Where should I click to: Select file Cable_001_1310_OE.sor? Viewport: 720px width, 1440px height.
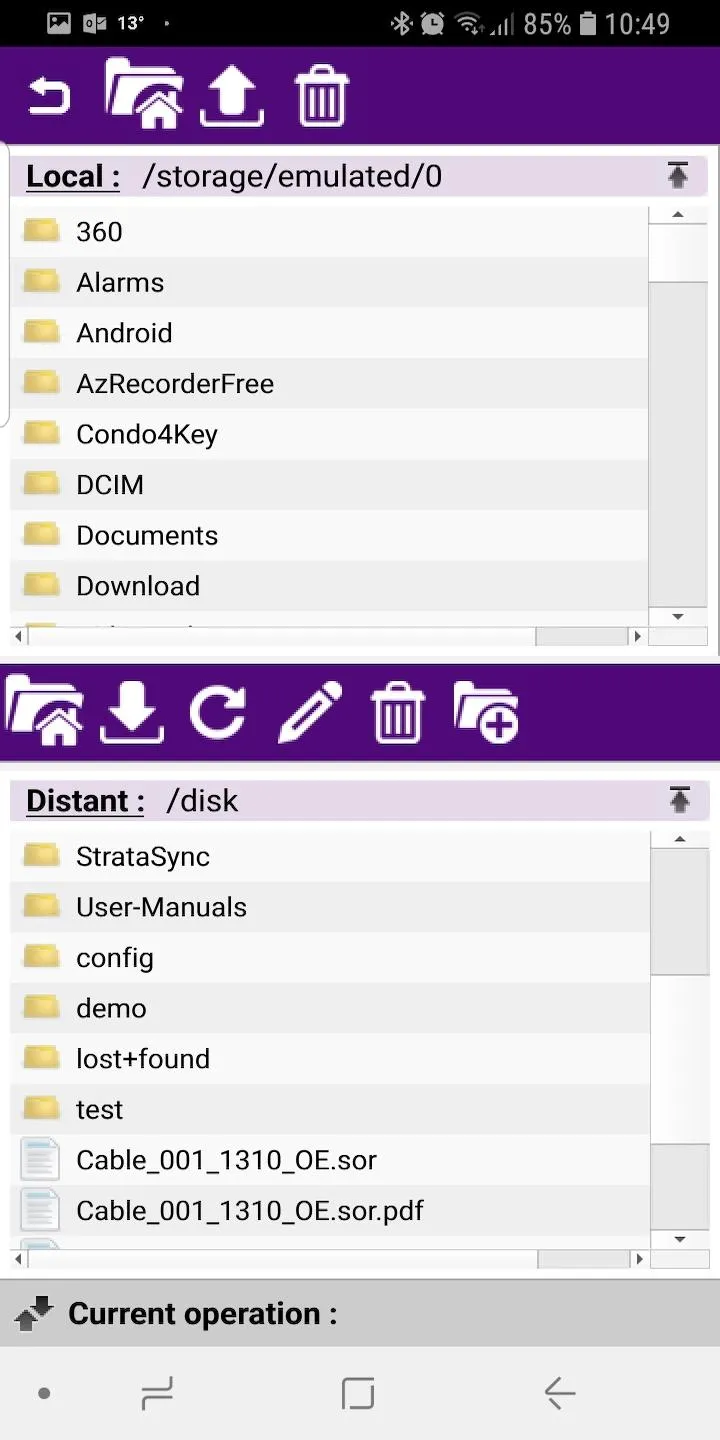pos(329,1161)
